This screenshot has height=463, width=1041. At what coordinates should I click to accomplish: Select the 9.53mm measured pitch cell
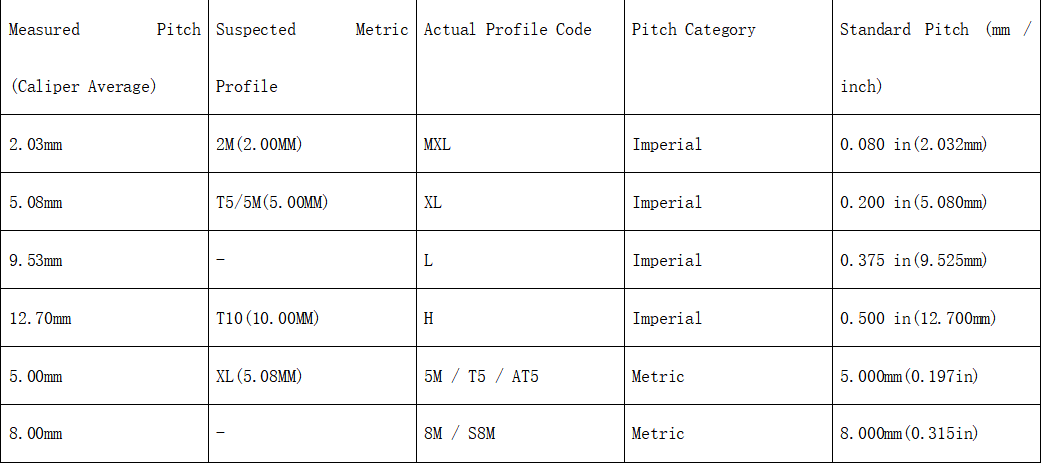pos(104,260)
